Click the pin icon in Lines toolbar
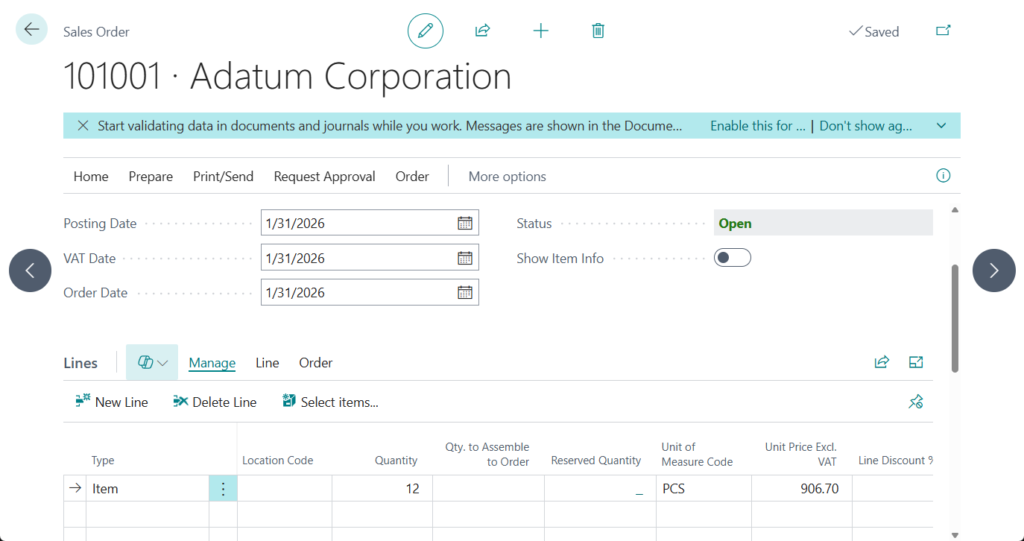The width and height of the screenshot is (1024, 541). click(915, 402)
